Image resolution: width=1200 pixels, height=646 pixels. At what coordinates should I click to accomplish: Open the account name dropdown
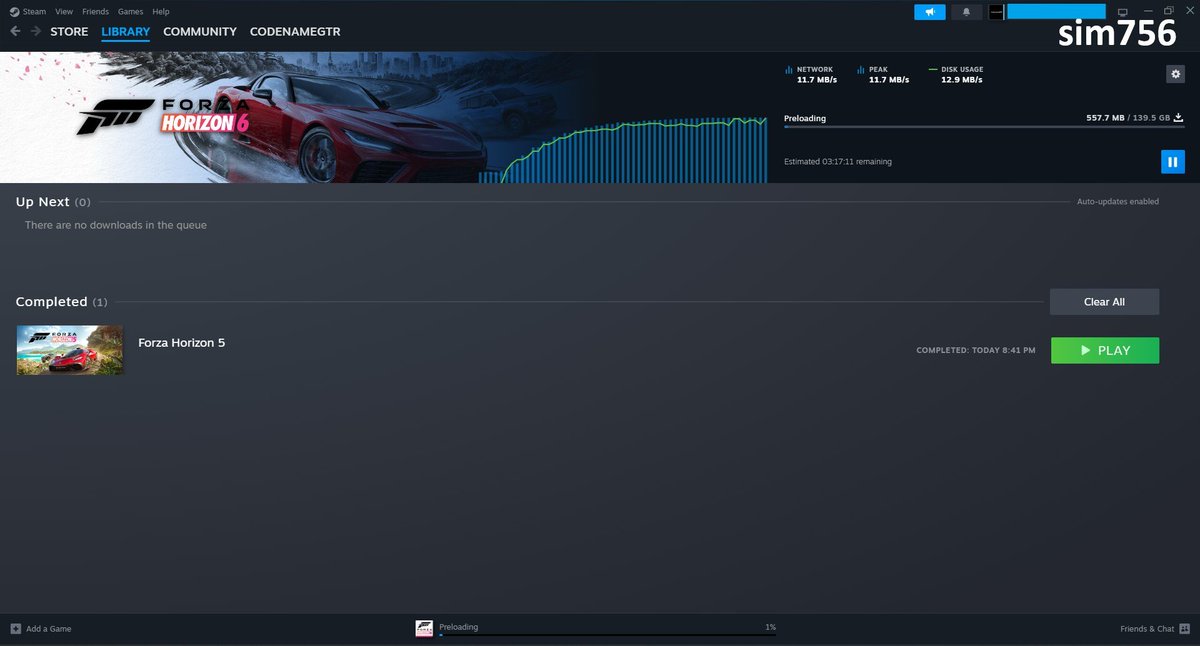click(1056, 11)
